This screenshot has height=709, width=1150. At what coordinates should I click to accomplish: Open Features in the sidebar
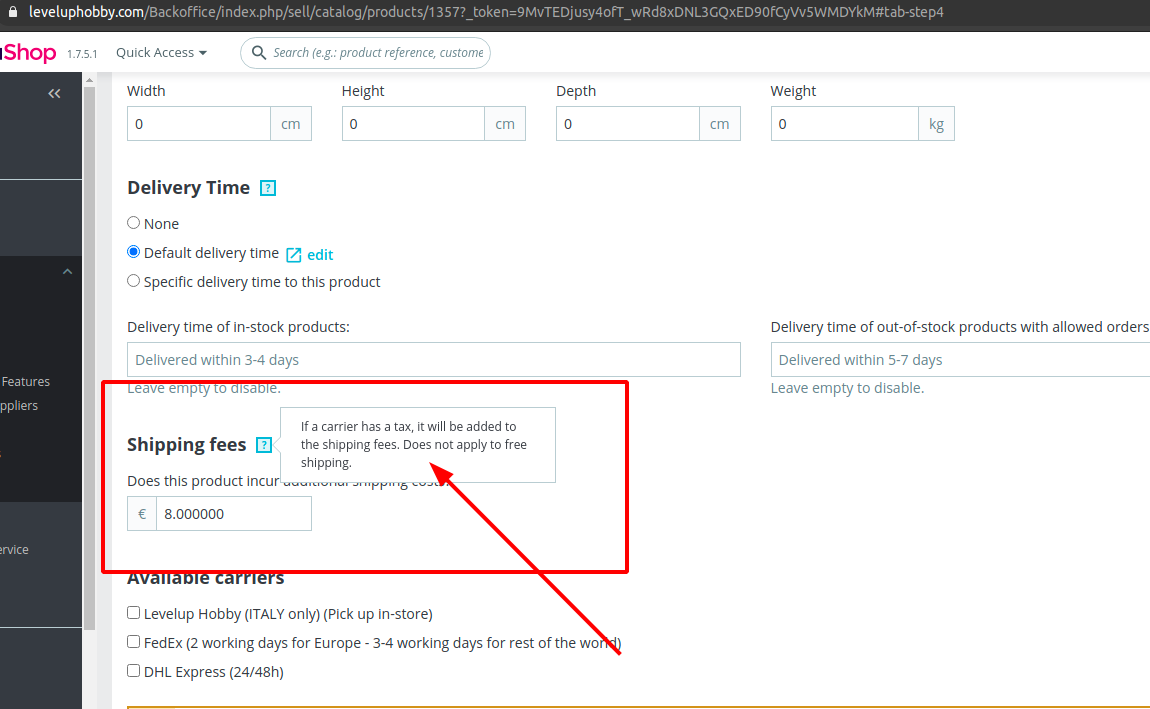click(25, 381)
